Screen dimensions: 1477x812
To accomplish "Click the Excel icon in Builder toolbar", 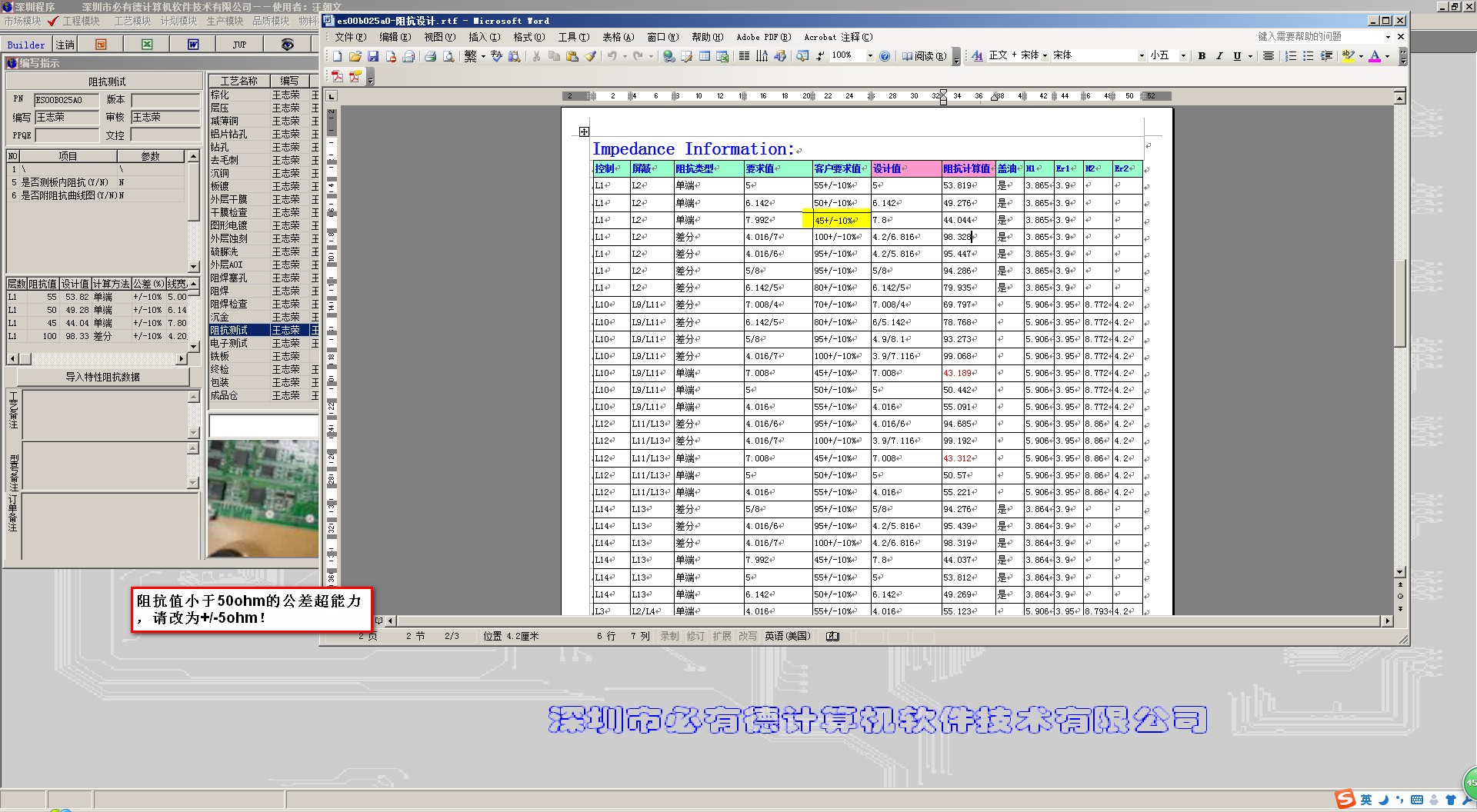I will point(147,45).
